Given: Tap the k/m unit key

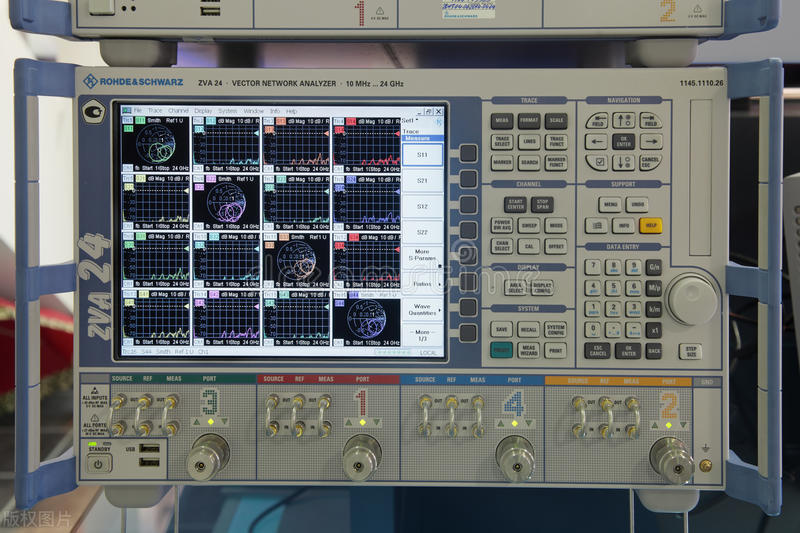Looking at the screenshot, I should click(654, 309).
